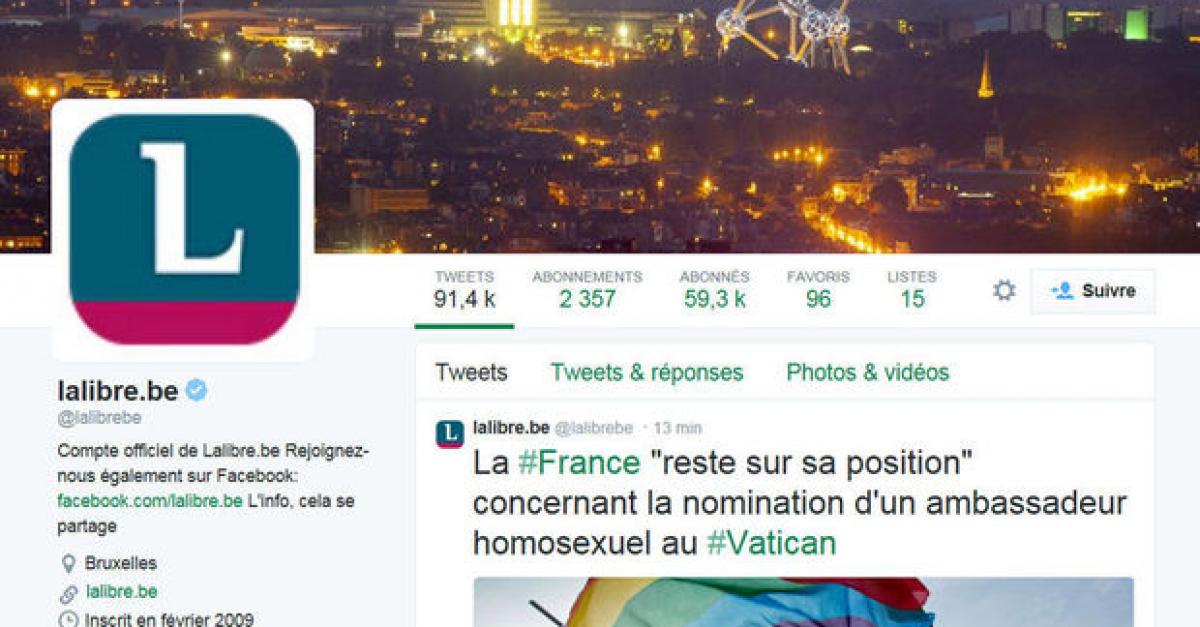
Task: Open Listes count 15
Action: (912, 289)
